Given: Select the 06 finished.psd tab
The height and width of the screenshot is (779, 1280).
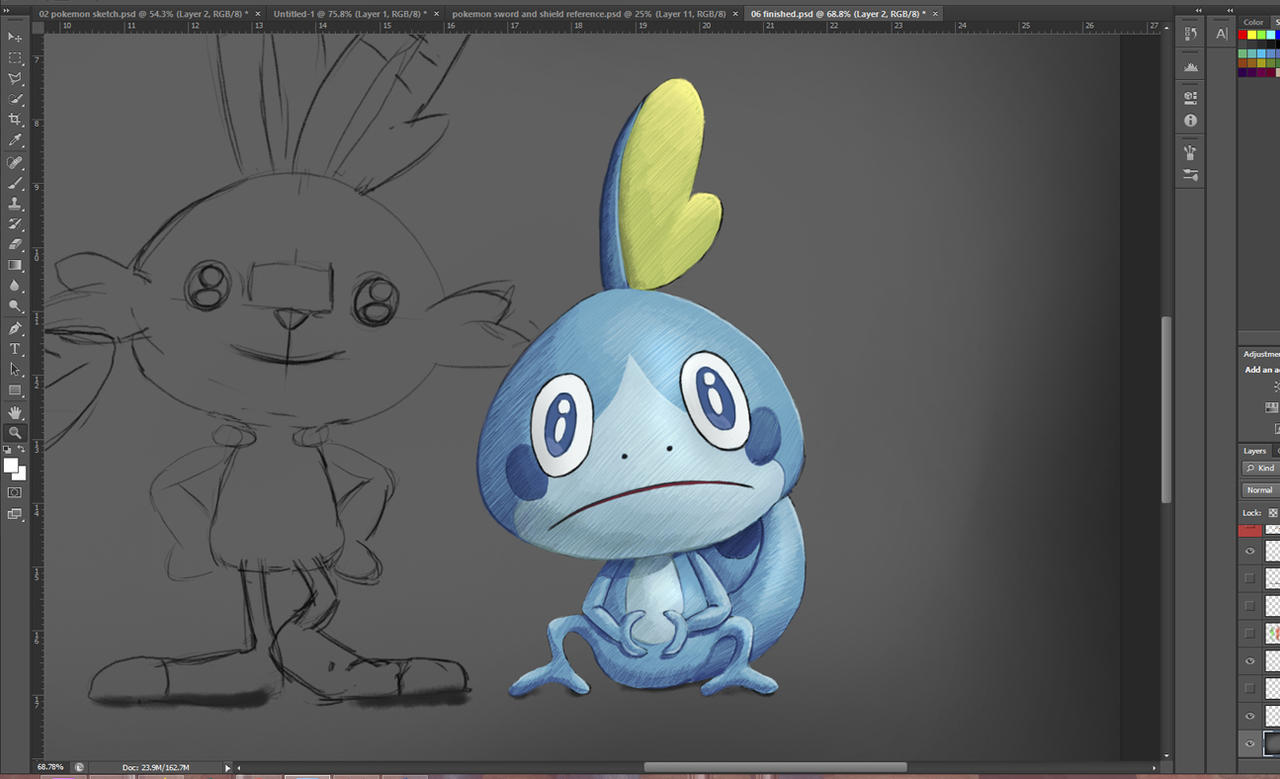Looking at the screenshot, I should click(x=838, y=14).
